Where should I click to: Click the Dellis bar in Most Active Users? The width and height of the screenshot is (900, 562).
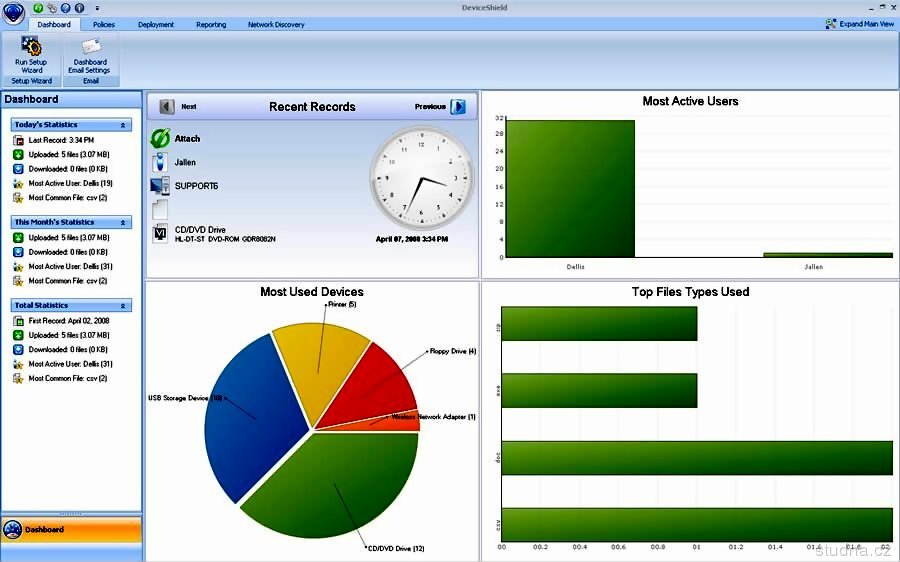(x=571, y=188)
